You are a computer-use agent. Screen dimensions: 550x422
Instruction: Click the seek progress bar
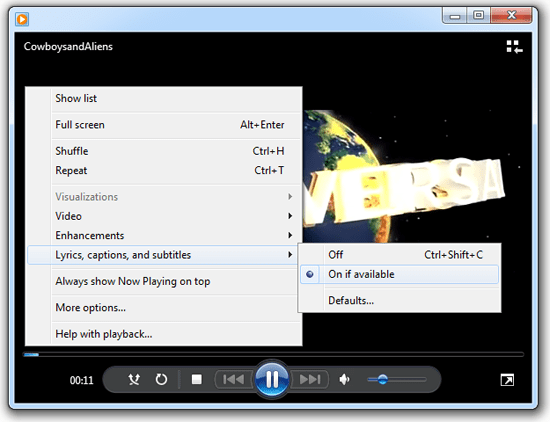coord(274,355)
